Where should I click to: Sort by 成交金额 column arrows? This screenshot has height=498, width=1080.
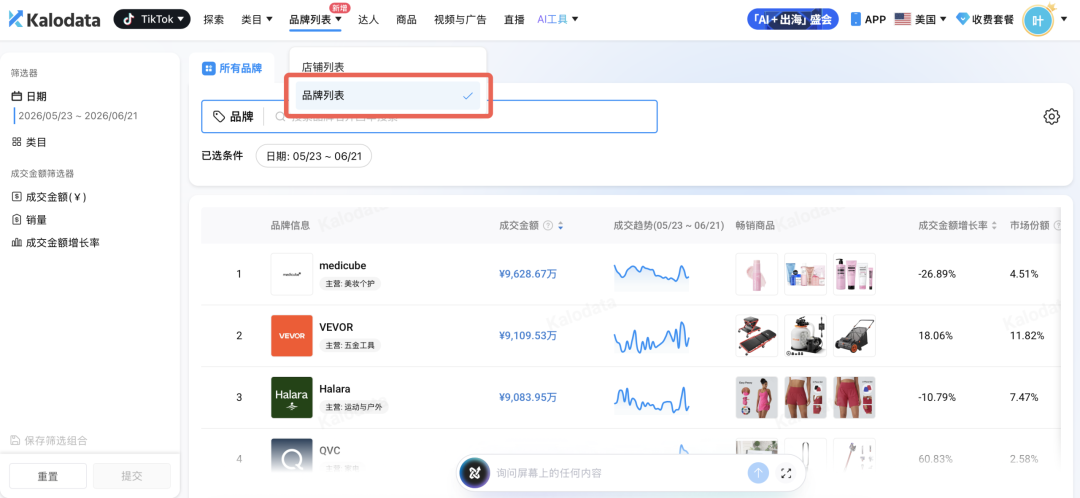561,225
